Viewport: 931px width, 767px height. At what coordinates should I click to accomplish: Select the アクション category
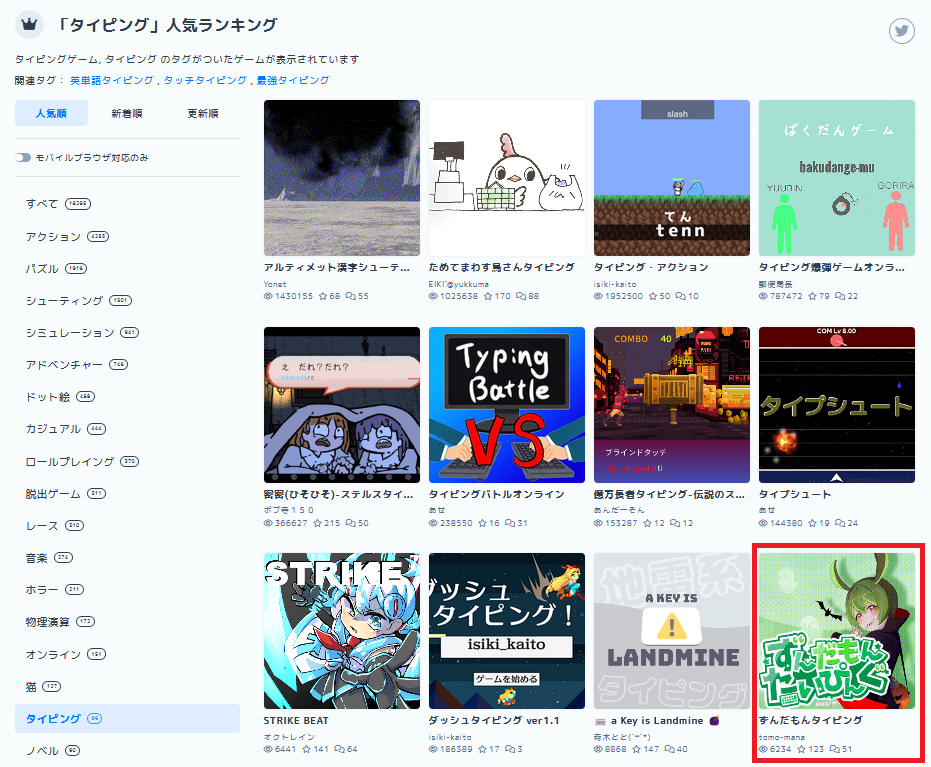[x=127, y=236]
